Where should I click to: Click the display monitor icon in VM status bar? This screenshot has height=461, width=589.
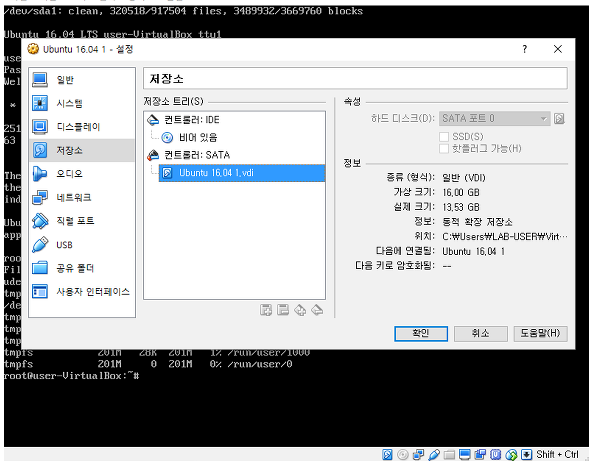[465, 455]
